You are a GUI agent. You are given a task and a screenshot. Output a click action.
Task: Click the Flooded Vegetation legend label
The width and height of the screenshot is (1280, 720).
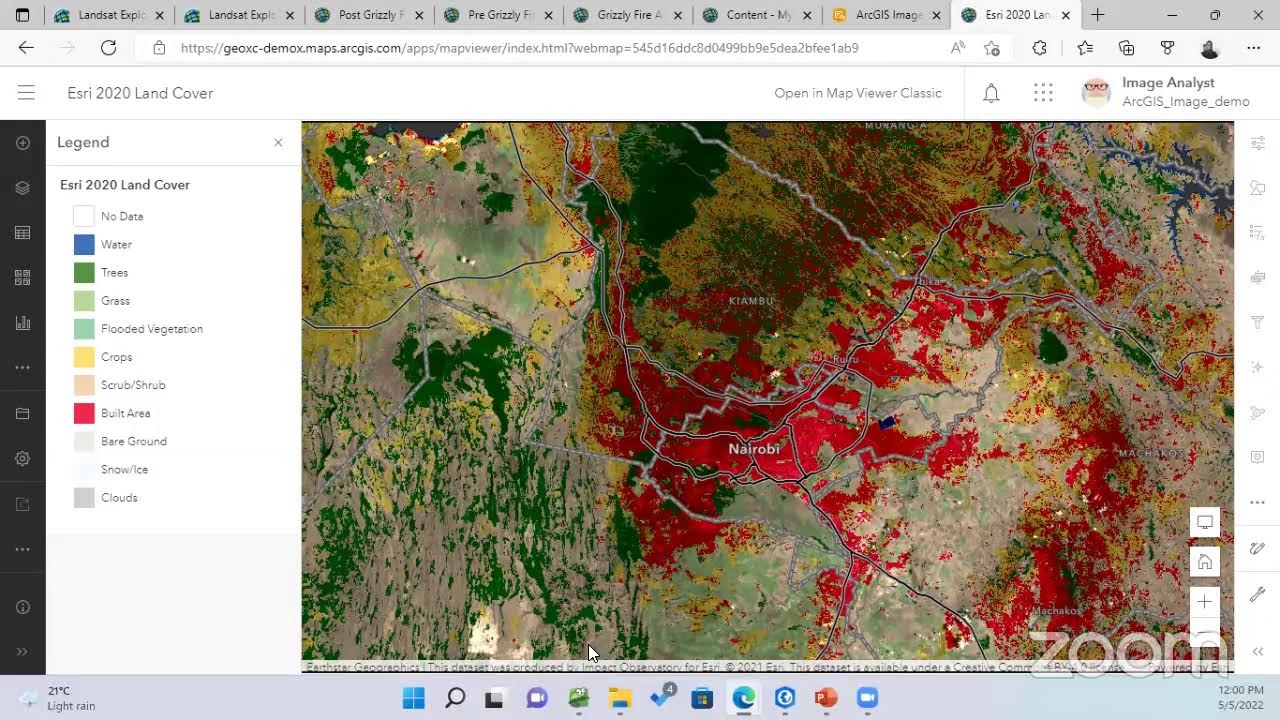pyautogui.click(x=152, y=329)
